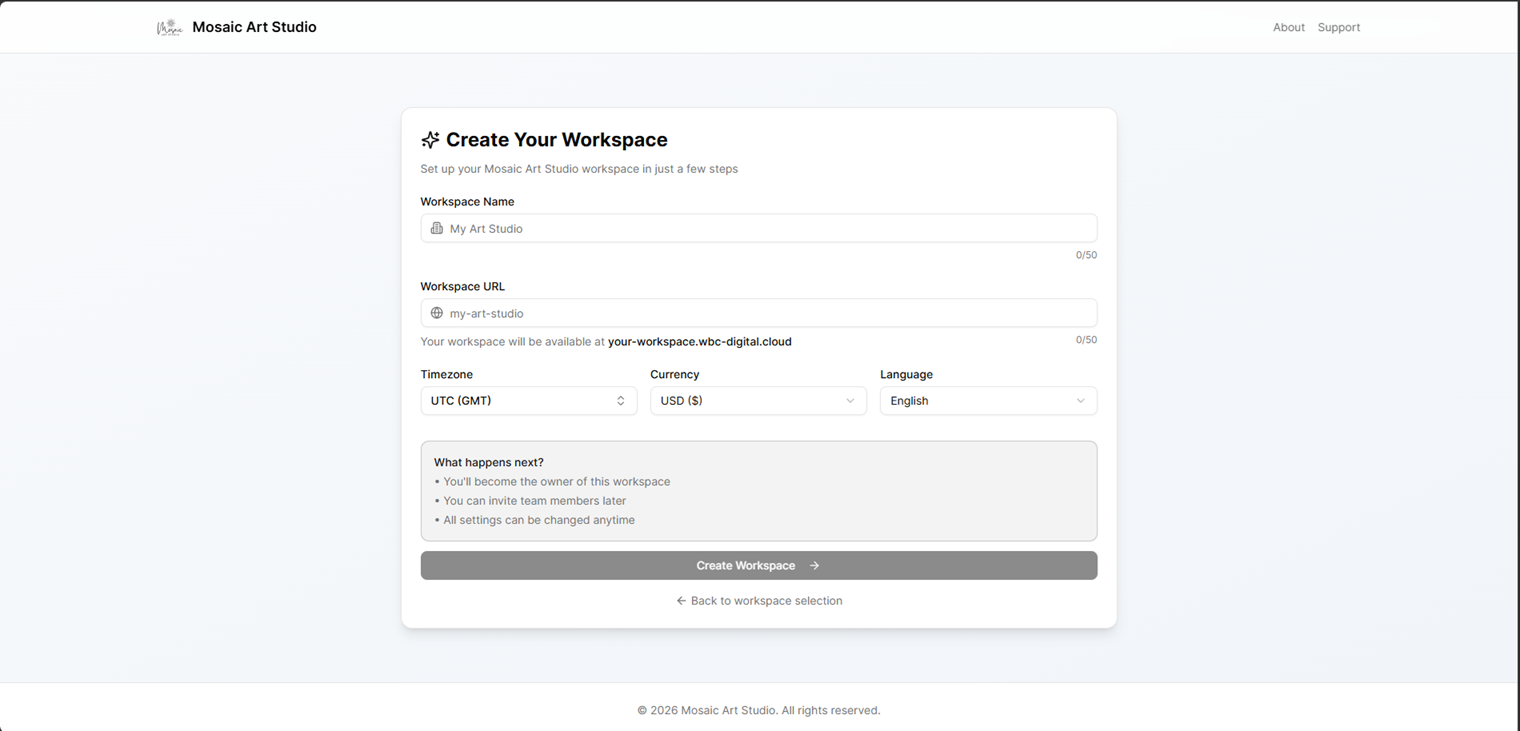Click the 0/50 character counter under Workspace Name
Screen dimensions: 1520x731
point(1086,255)
